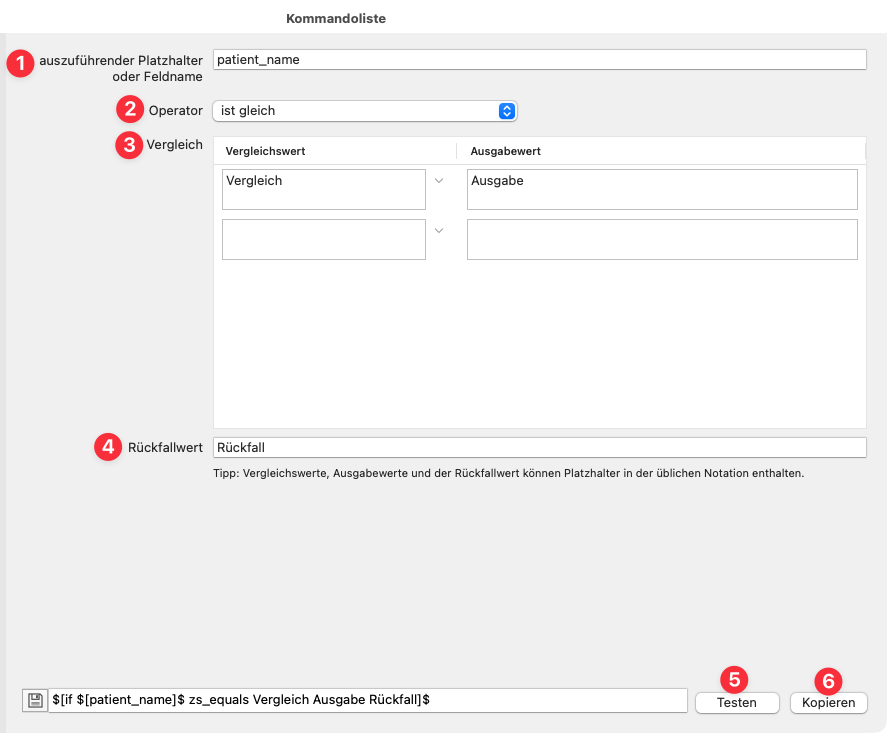This screenshot has width=891, height=736.
Task: Click the red number 6 badge above Kopieren
Action: (x=828, y=680)
